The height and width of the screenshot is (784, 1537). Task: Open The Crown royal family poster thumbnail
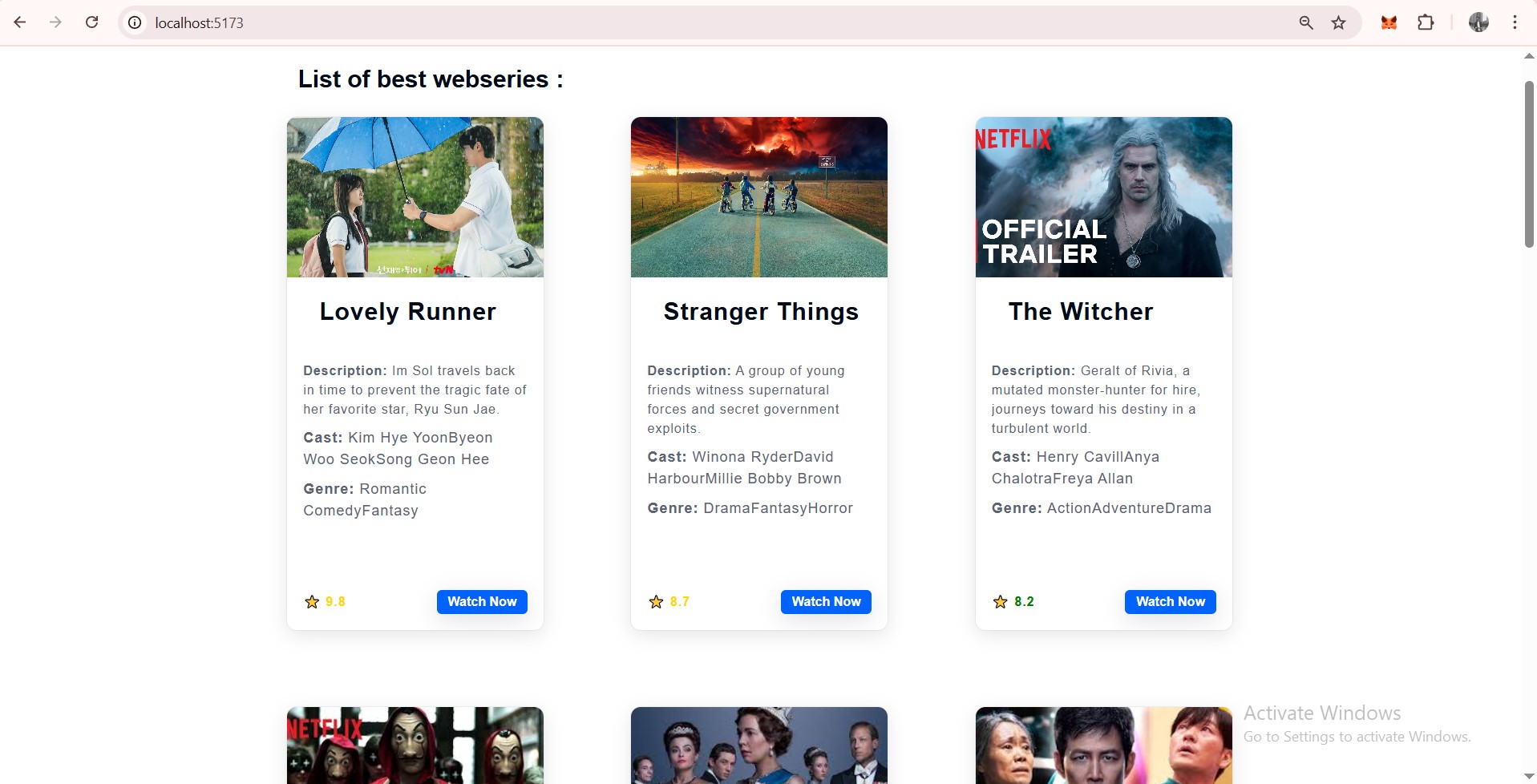click(759, 746)
